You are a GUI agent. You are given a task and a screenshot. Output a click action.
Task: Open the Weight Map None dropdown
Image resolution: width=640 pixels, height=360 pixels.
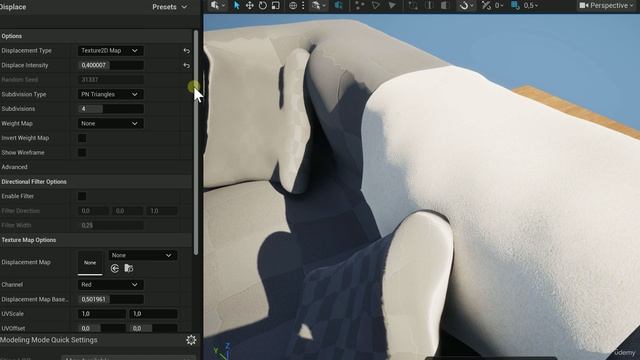click(111, 123)
